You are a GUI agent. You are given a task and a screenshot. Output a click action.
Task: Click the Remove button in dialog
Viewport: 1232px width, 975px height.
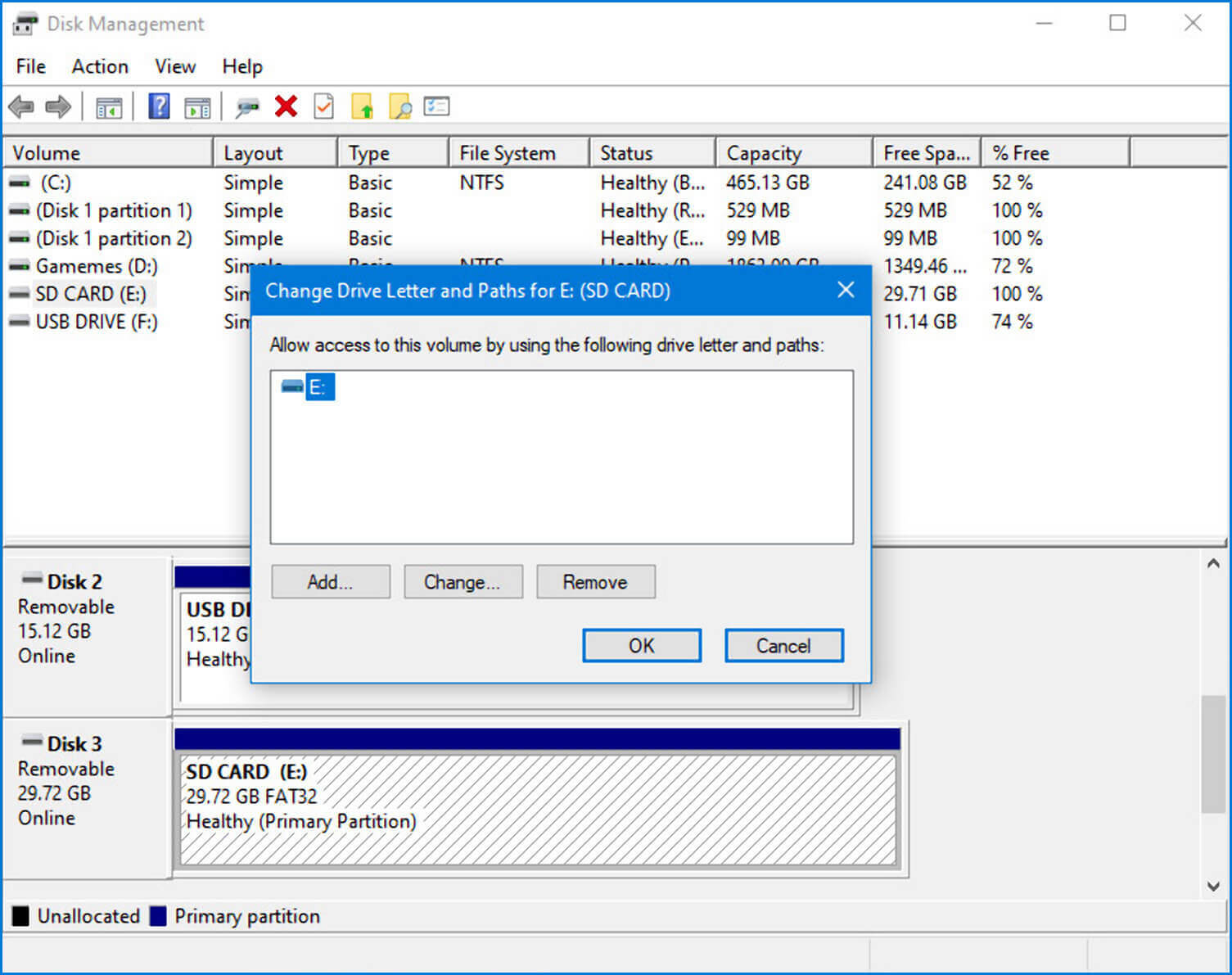pyautogui.click(x=595, y=582)
